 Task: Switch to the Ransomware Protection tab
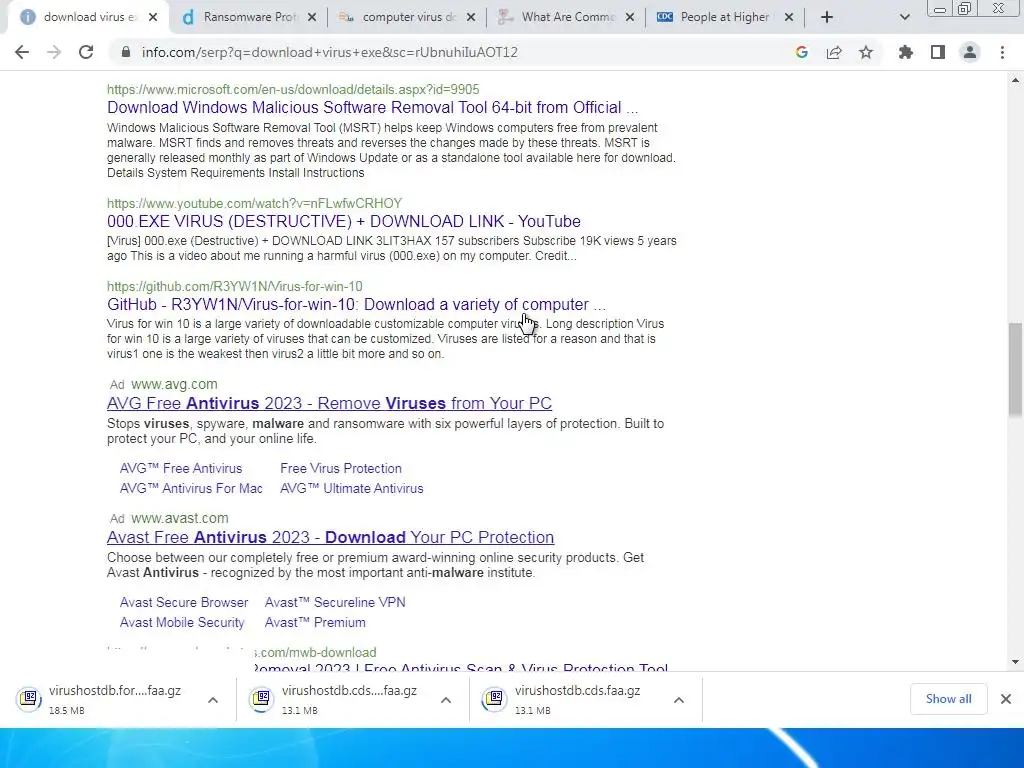click(x=248, y=17)
